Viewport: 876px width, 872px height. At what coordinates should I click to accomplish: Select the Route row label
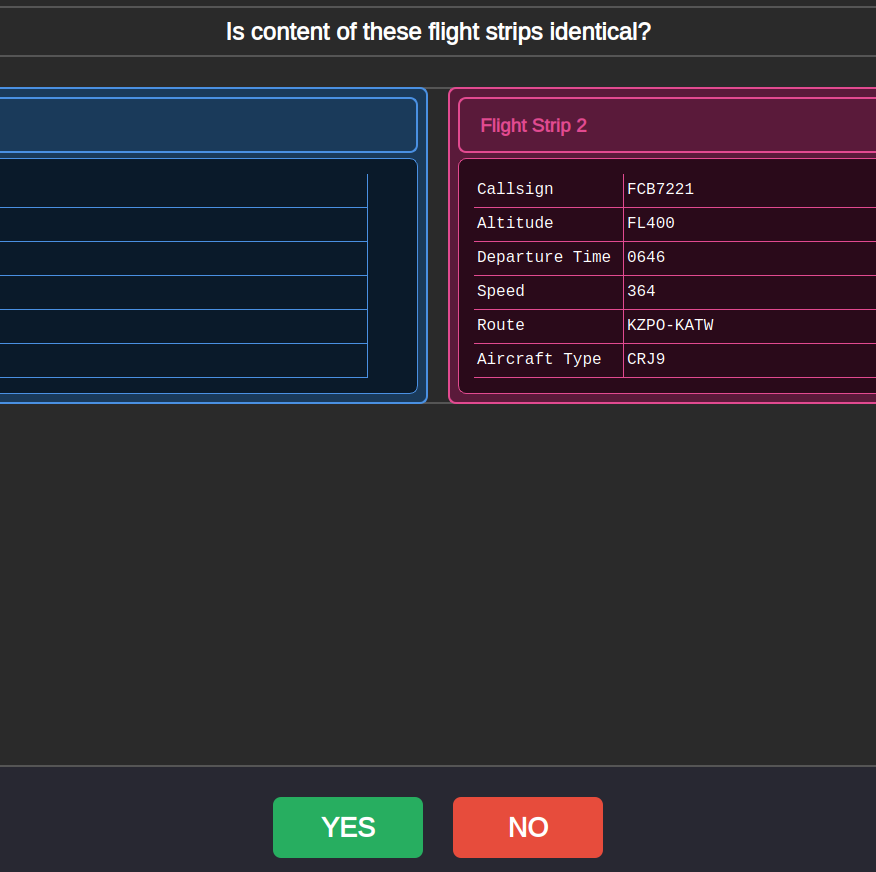click(500, 325)
